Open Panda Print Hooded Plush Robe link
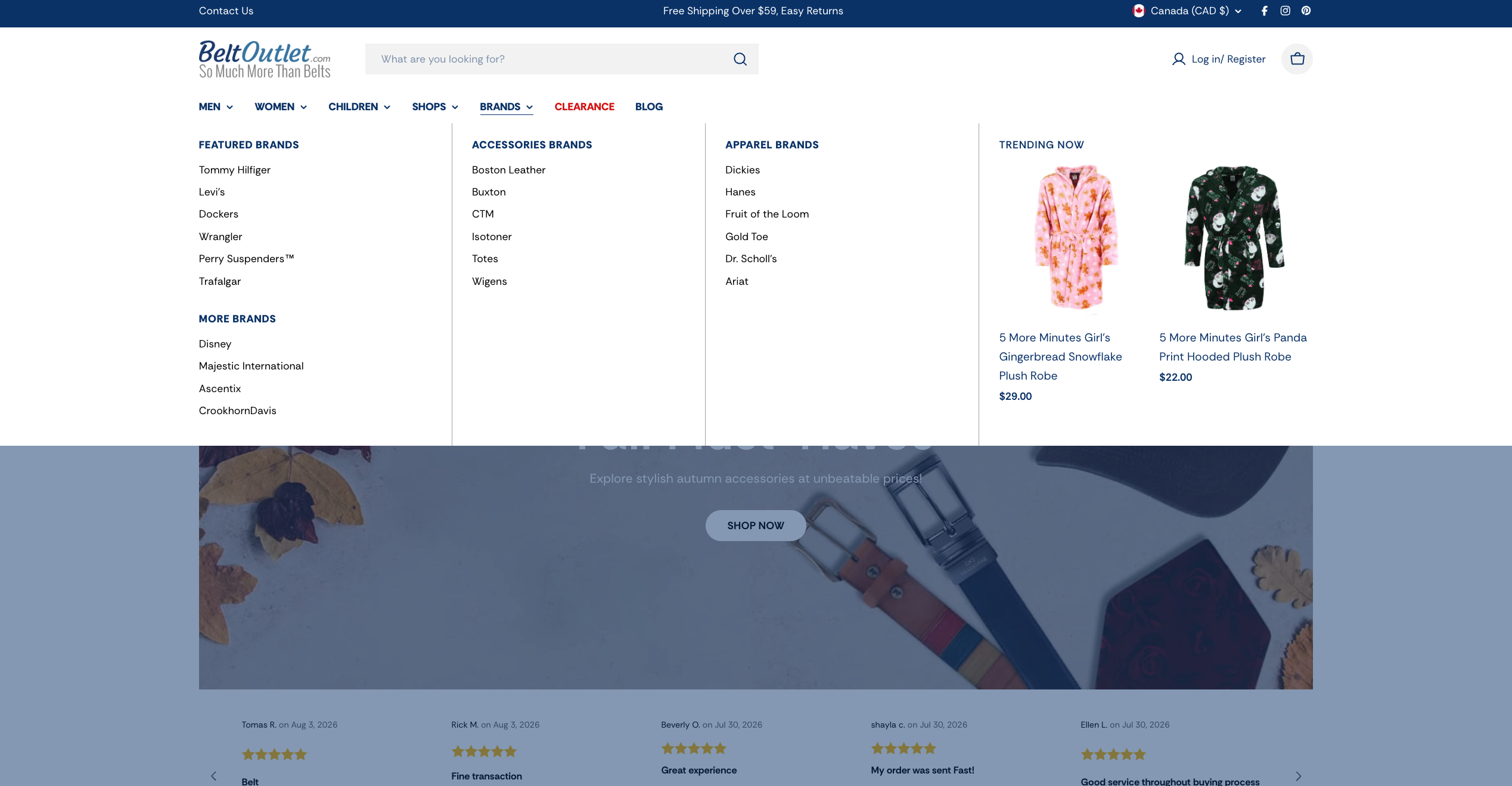This screenshot has width=1512, height=786. 1233,347
